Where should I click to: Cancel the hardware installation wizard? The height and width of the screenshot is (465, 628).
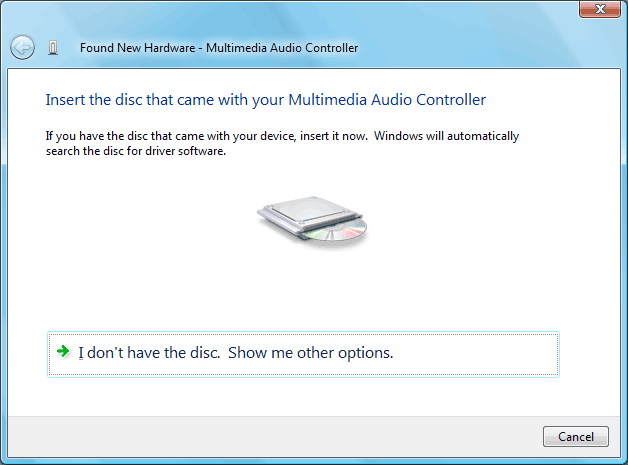[x=576, y=437]
